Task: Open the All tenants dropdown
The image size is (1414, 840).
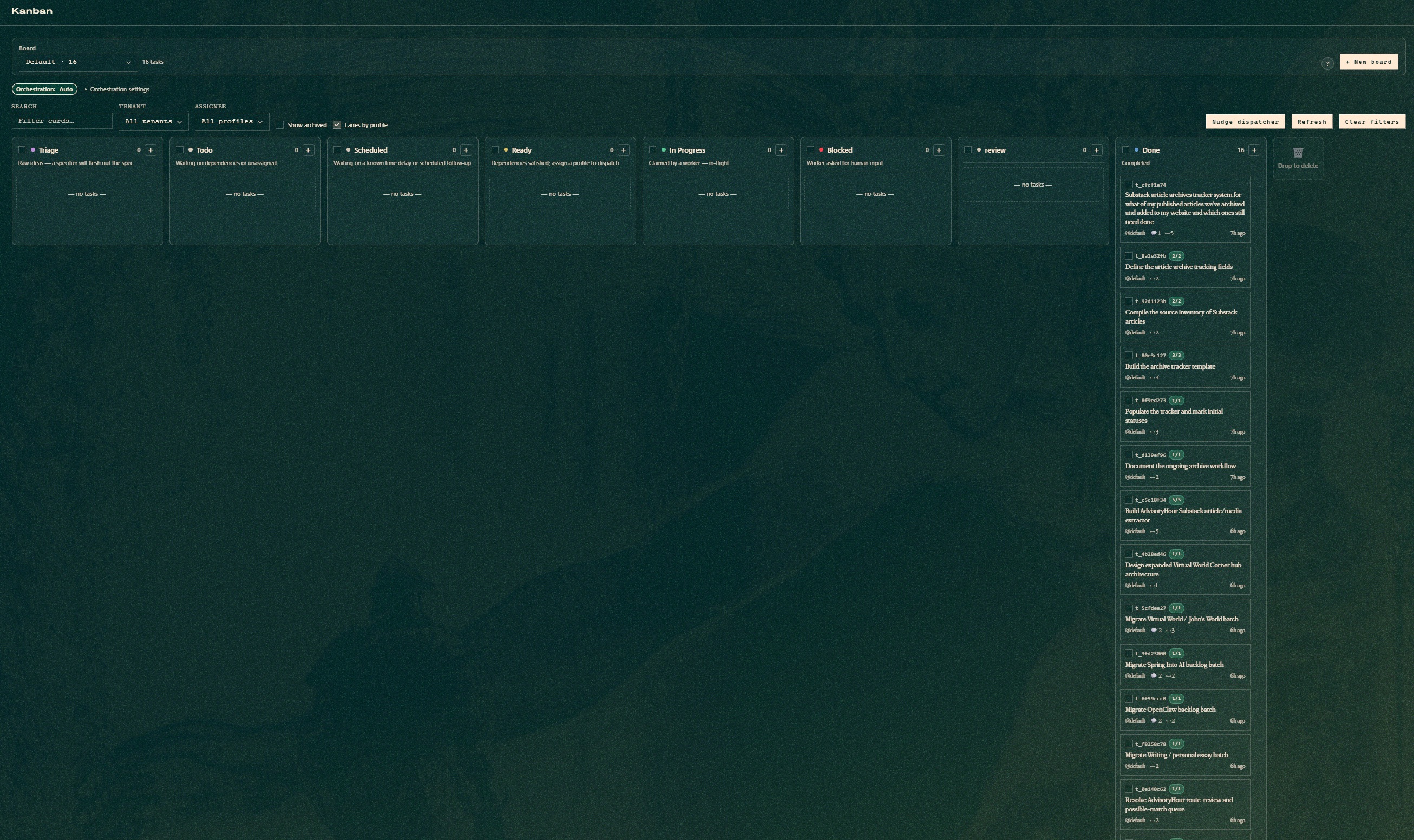Action: click(x=153, y=122)
